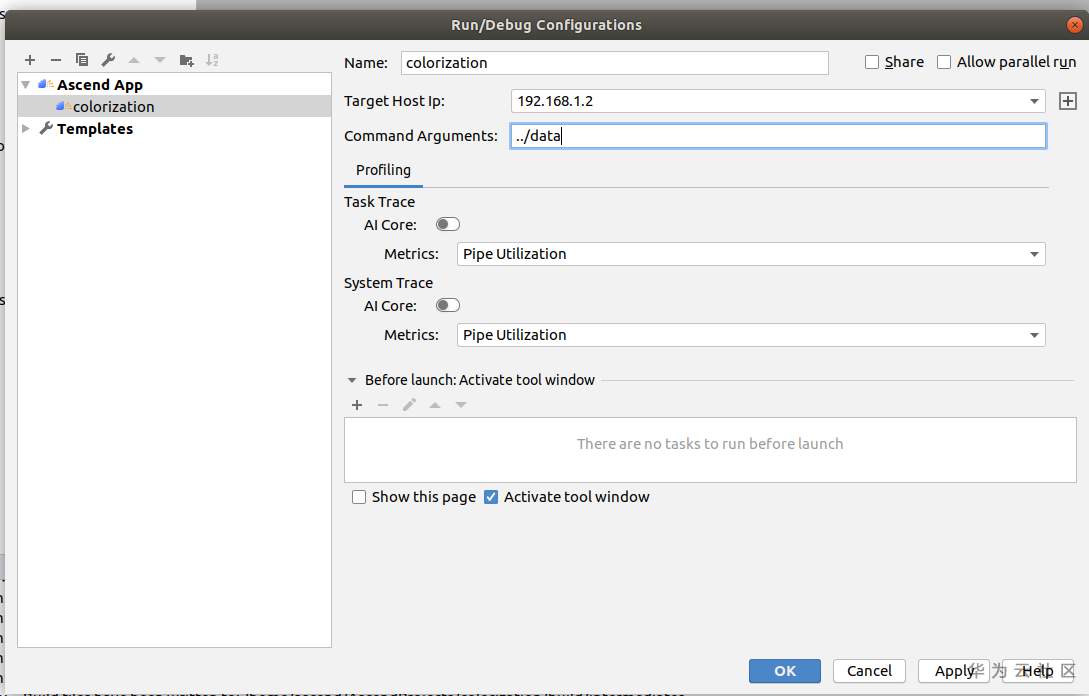Switch to the Profiling tab
This screenshot has width=1089, height=696.
(x=383, y=170)
